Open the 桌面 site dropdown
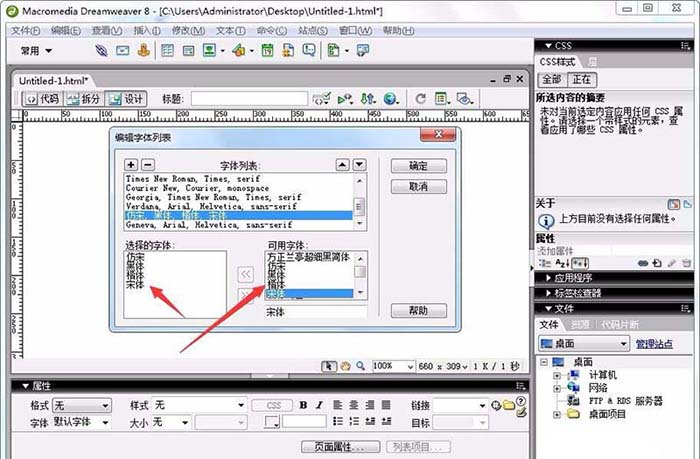Image resolution: width=700 pixels, height=459 pixels. (x=584, y=343)
